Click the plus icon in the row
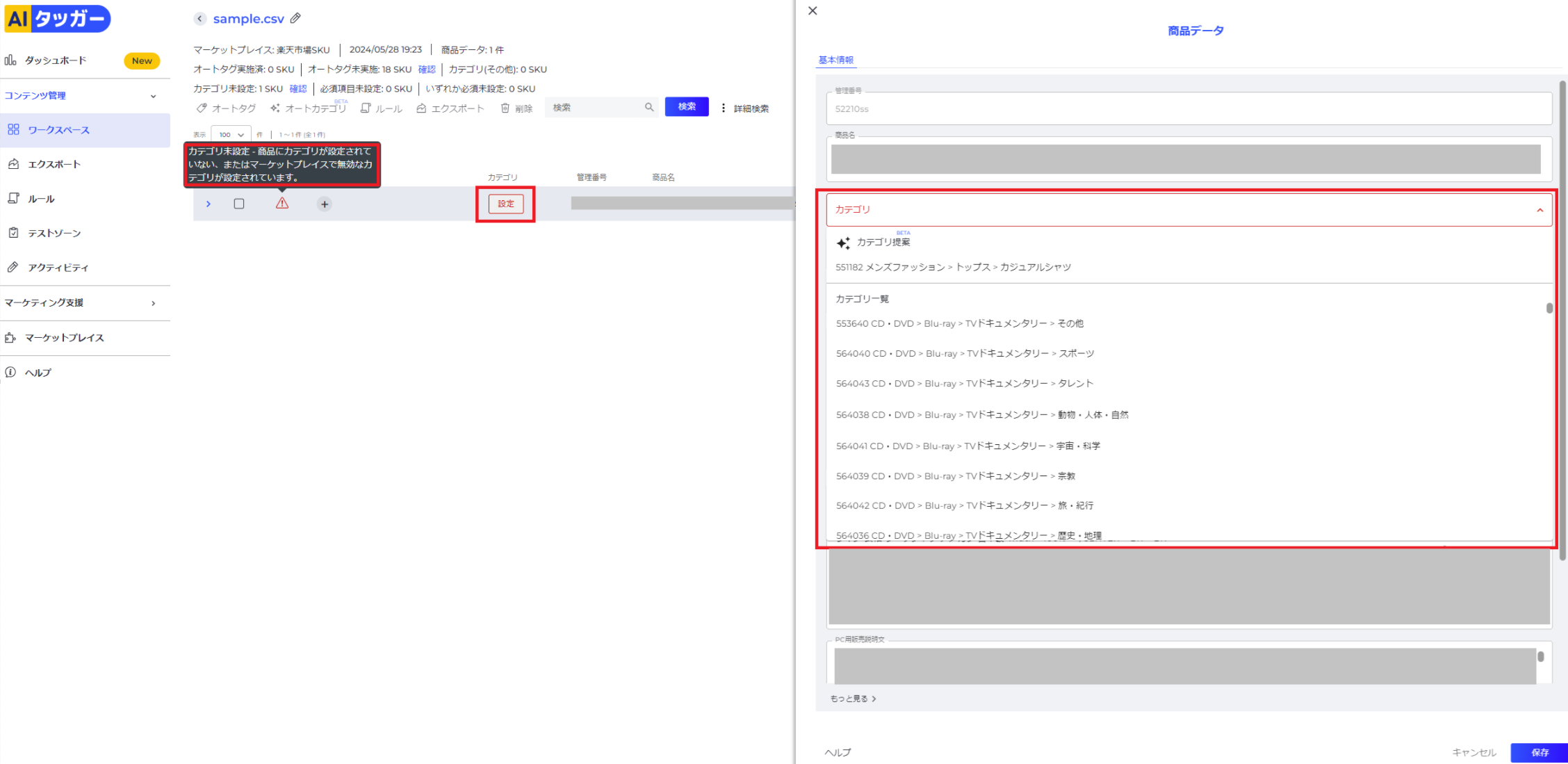 click(325, 204)
